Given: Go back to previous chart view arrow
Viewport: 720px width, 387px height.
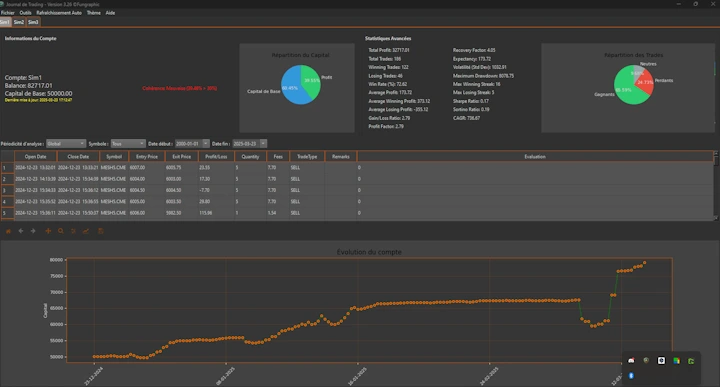Looking at the screenshot, I should 21,231.
